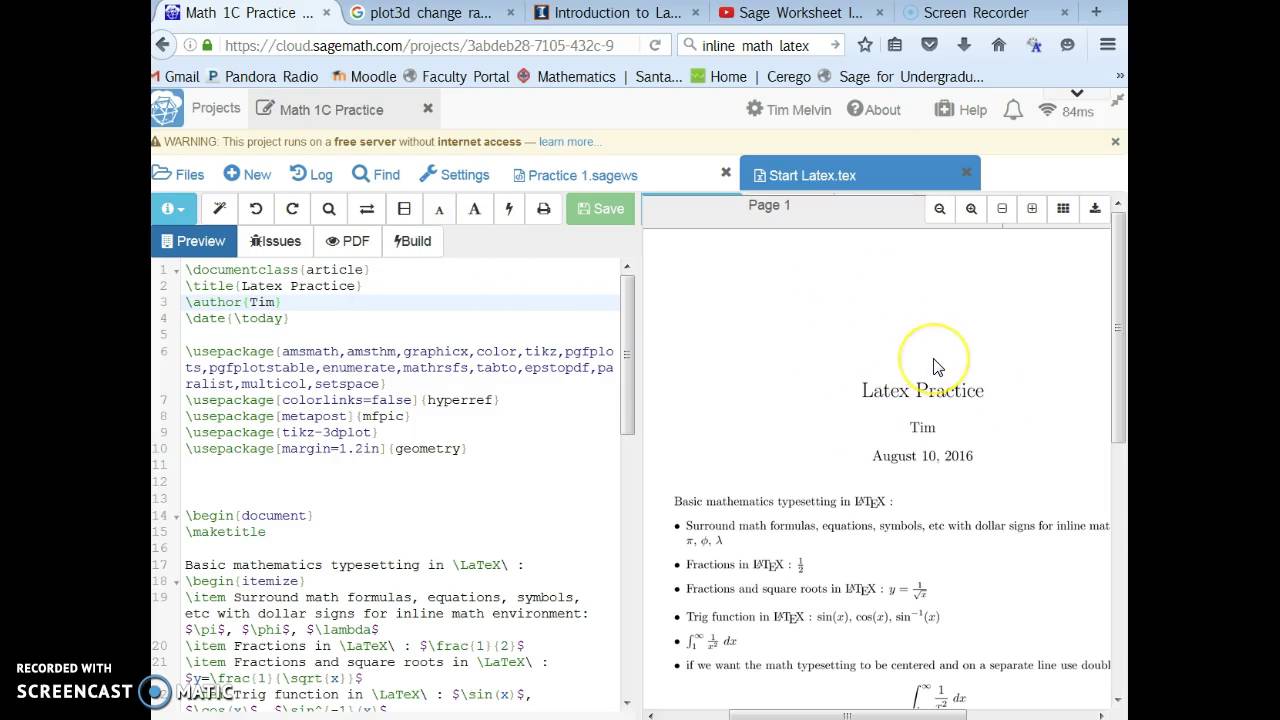This screenshot has width=1280, height=720.
Task: Print the document with the printer icon
Action: (x=543, y=208)
